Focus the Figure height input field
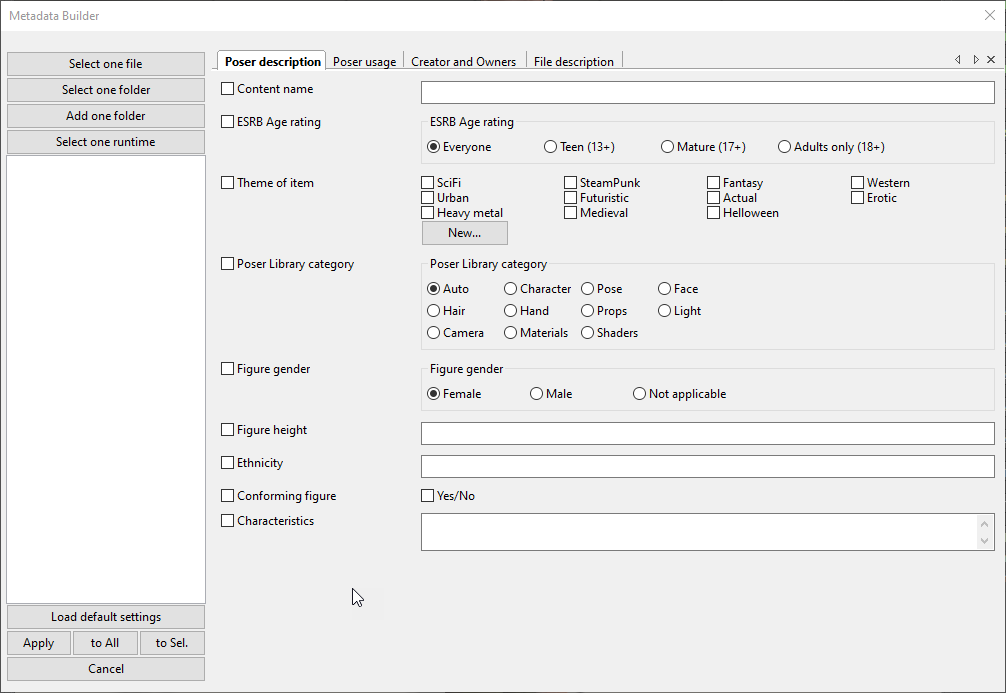 (707, 433)
